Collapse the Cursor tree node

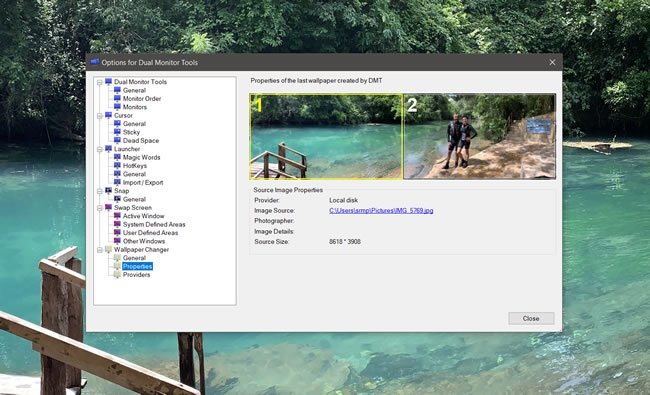coord(99,116)
